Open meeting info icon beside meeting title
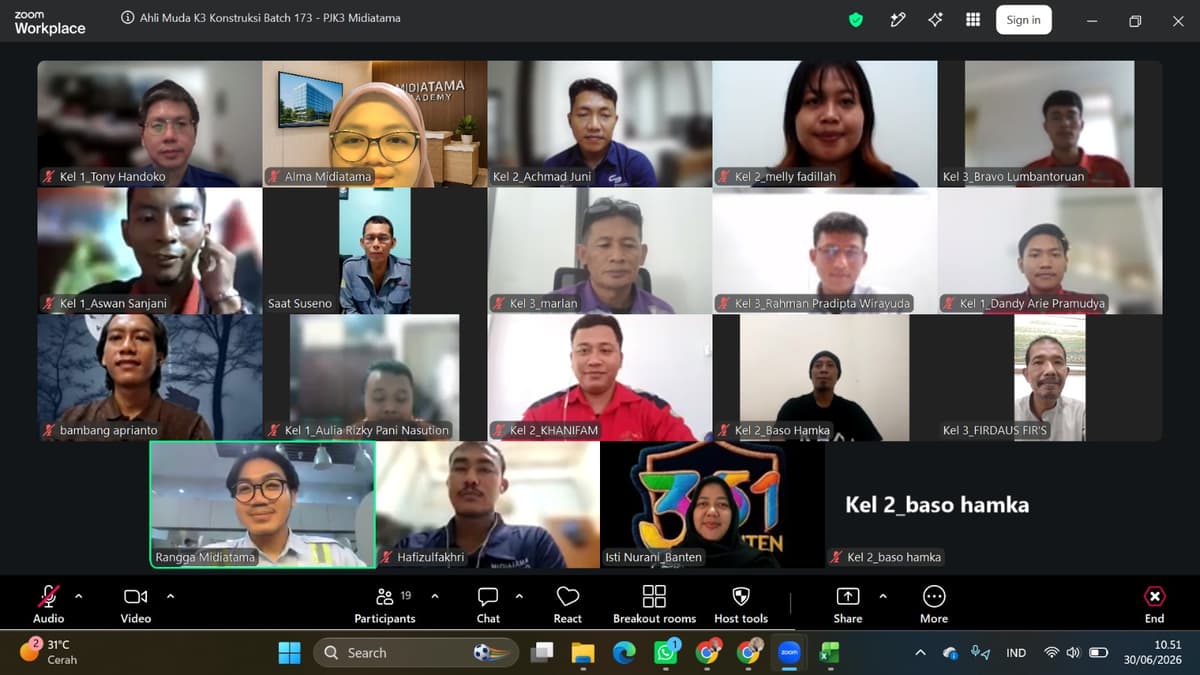 pos(127,18)
